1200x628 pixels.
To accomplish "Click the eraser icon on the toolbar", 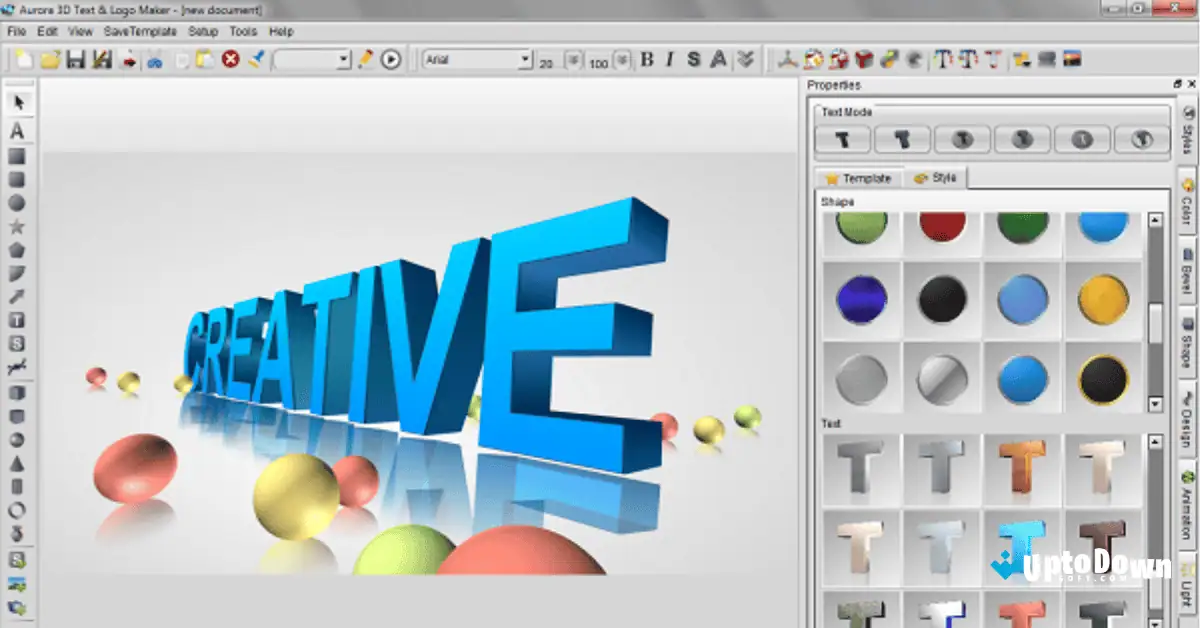I will tap(257, 60).
